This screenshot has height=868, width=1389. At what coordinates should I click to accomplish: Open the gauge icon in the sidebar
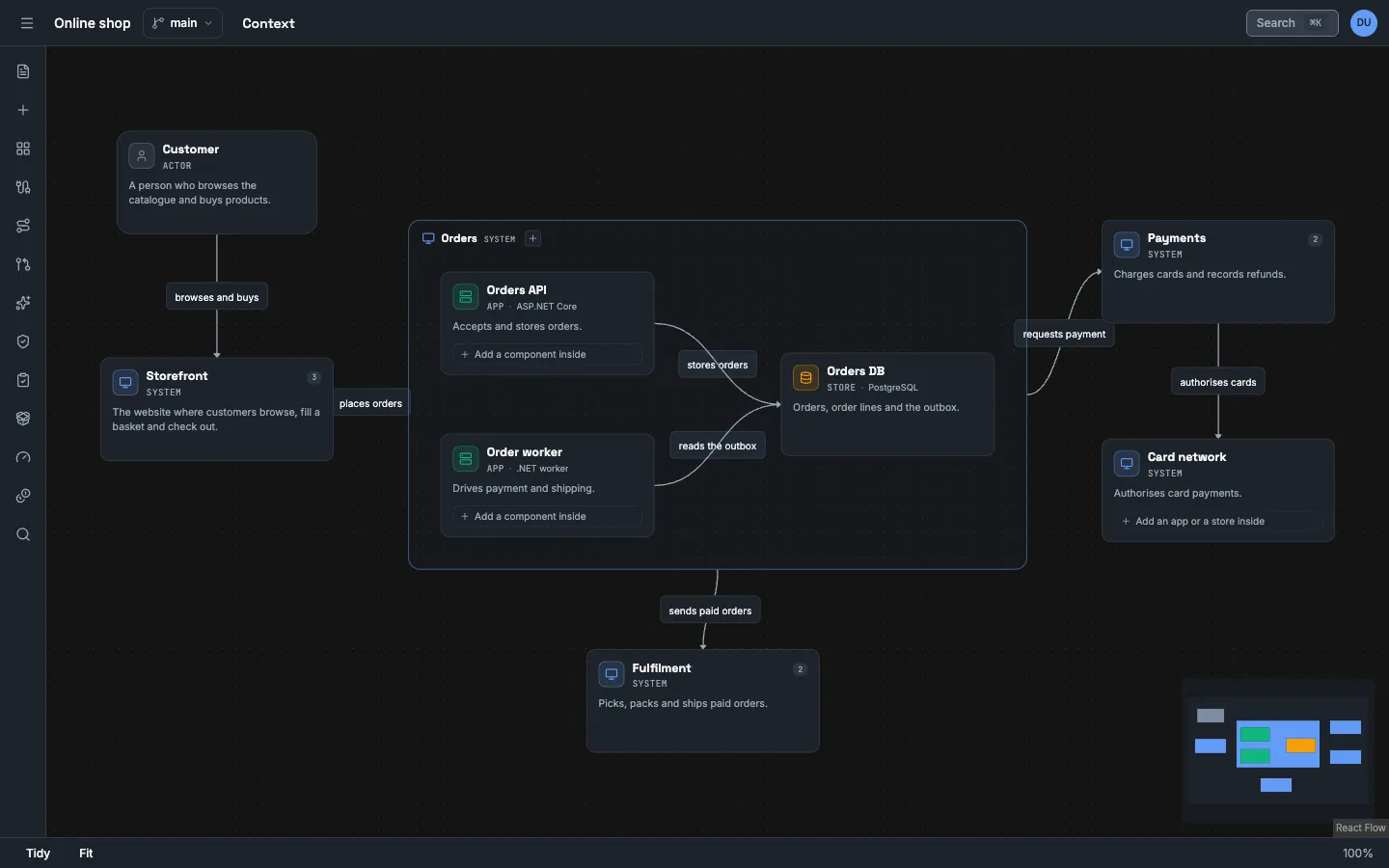(23, 457)
